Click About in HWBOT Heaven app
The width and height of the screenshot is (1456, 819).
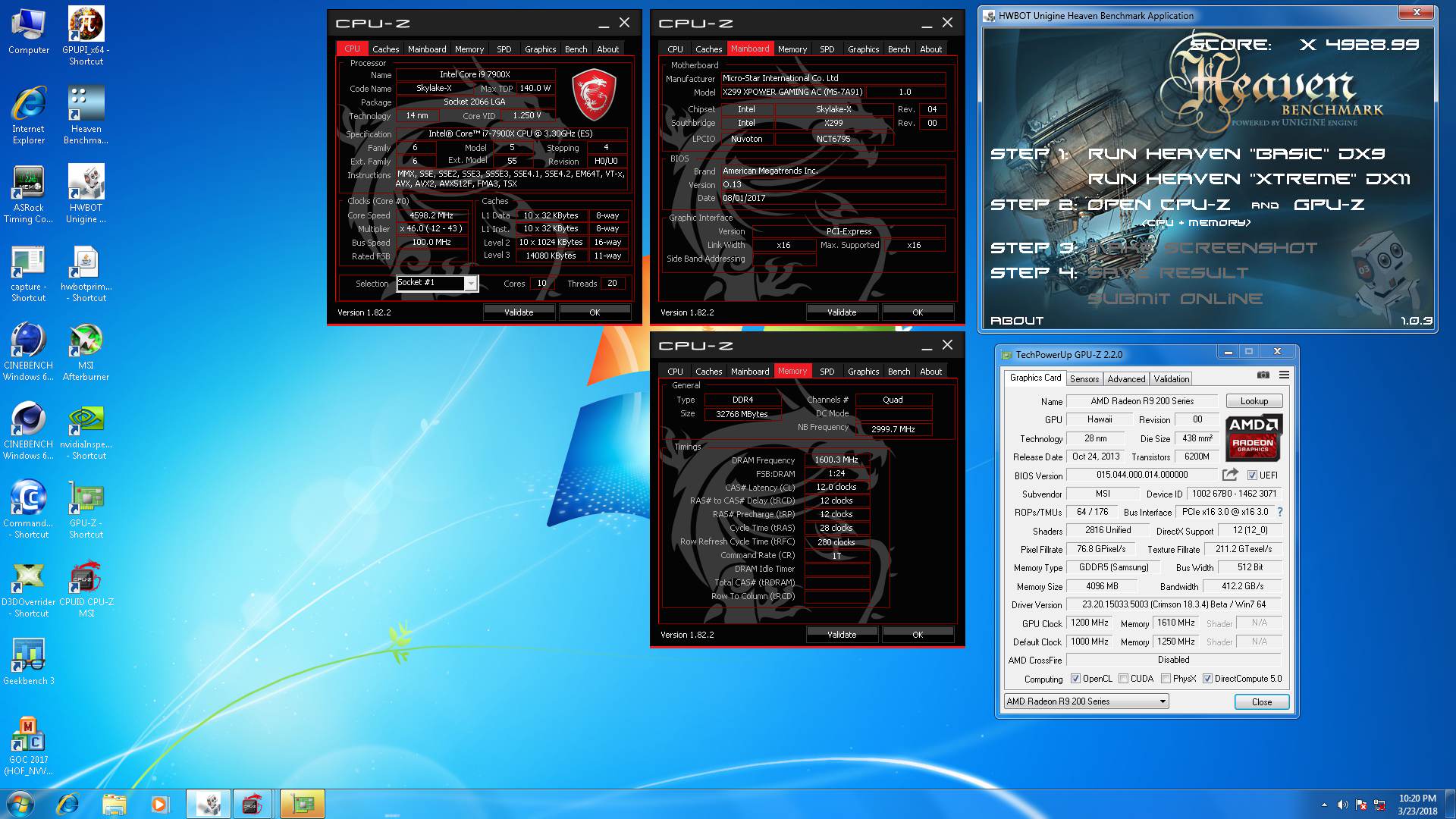click(x=1017, y=321)
